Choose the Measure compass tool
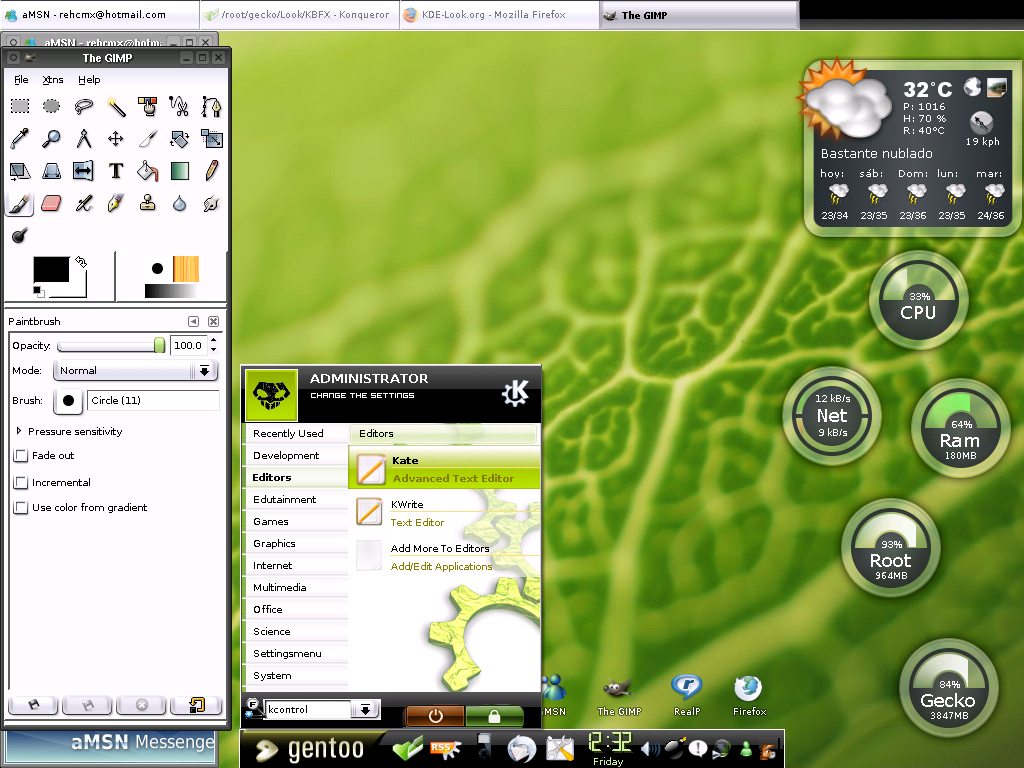 coord(84,138)
